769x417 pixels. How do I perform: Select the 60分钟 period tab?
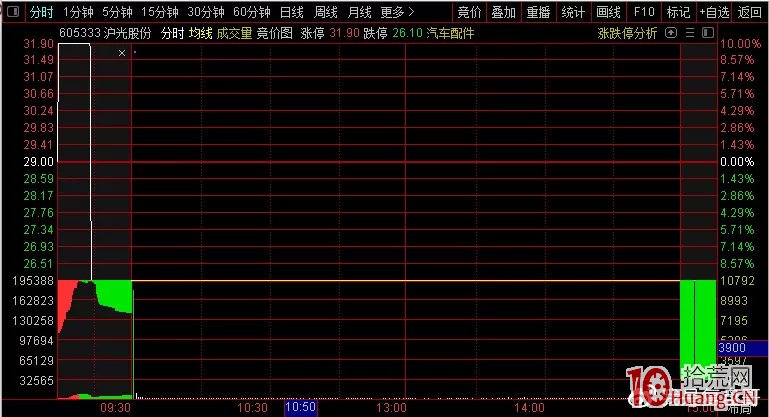[252, 12]
